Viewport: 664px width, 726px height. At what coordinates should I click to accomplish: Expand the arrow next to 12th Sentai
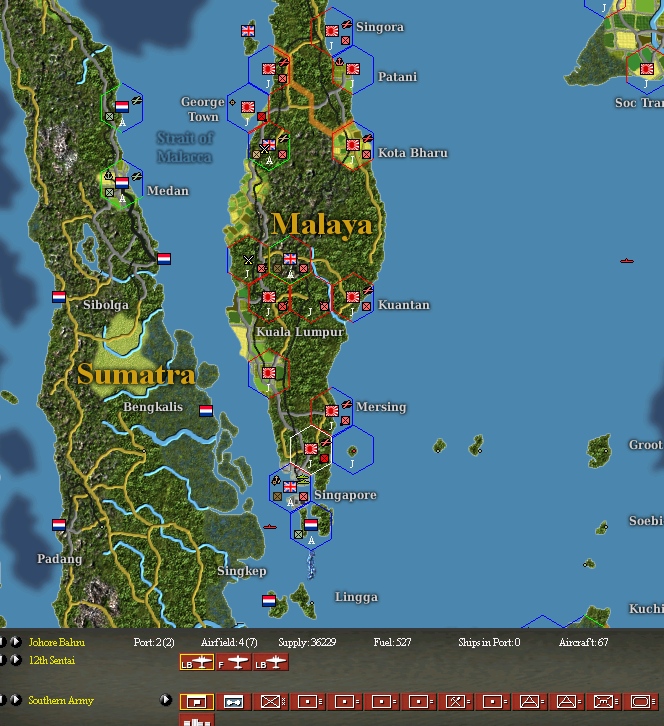pyautogui.click(x=16, y=660)
